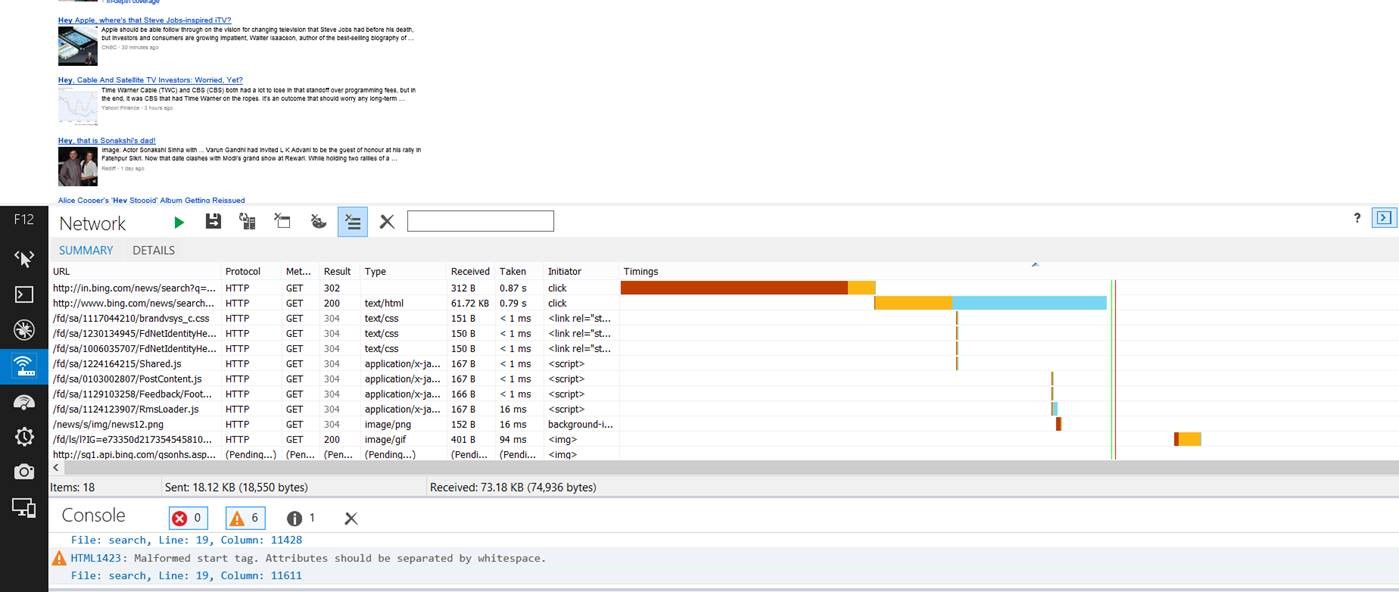Click the 61.72 KB received value

pyautogui.click(x=470, y=303)
